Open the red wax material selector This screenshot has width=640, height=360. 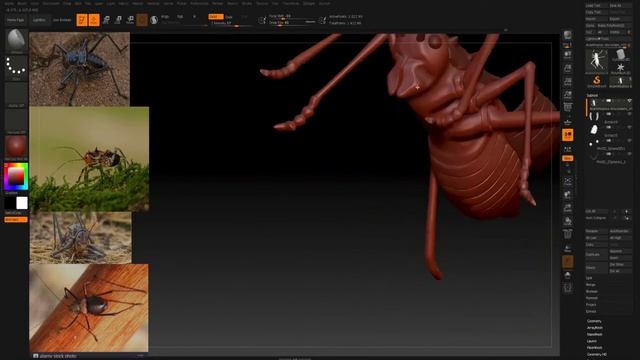click(x=16, y=148)
